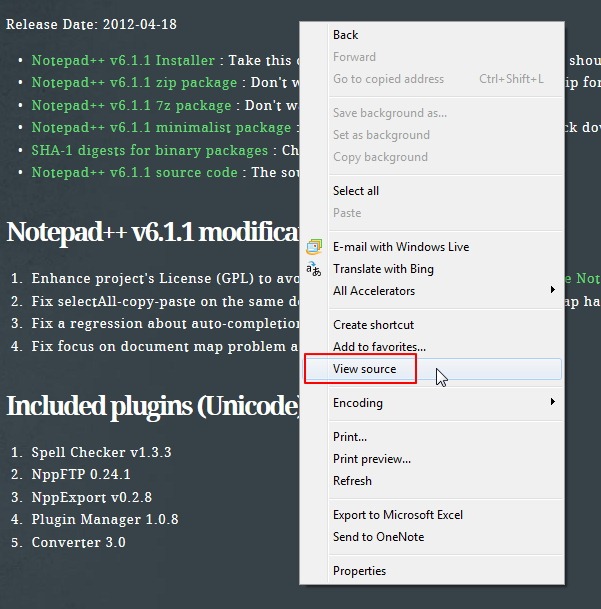Click the Translate with Bing icon
The width and height of the screenshot is (601, 609).
314,269
